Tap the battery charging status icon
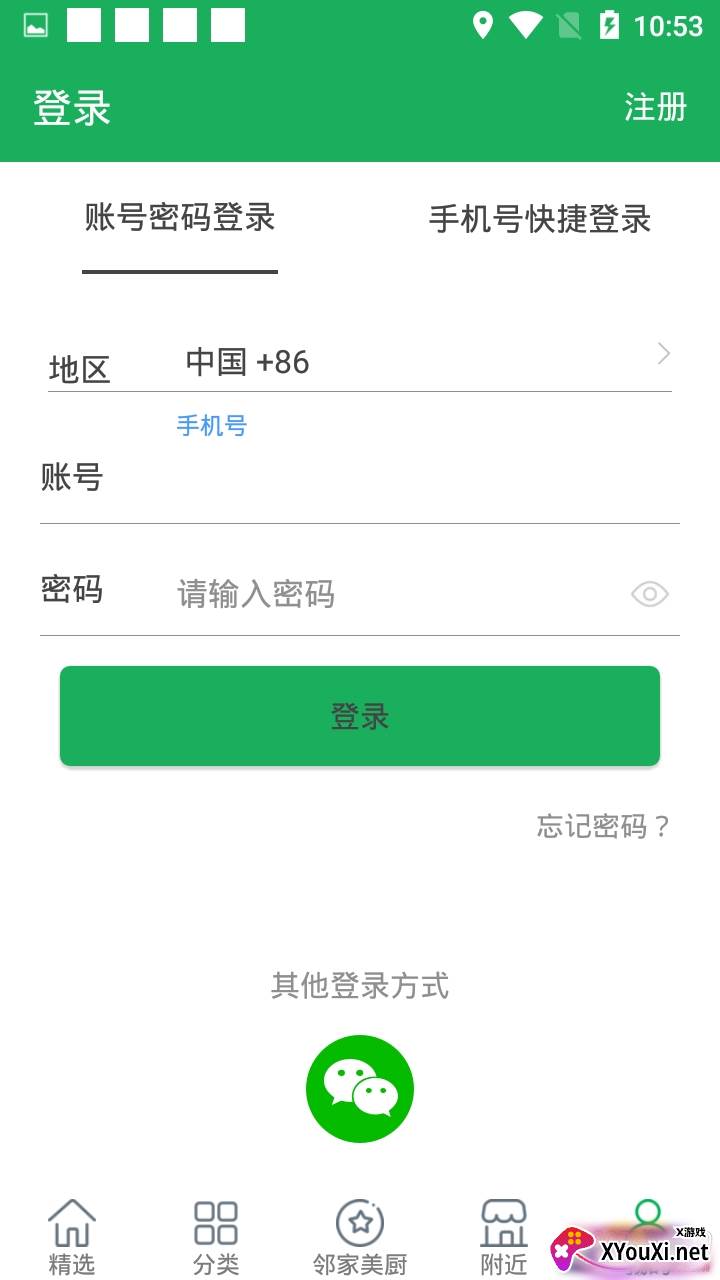This screenshot has width=720, height=1280. click(x=609, y=26)
